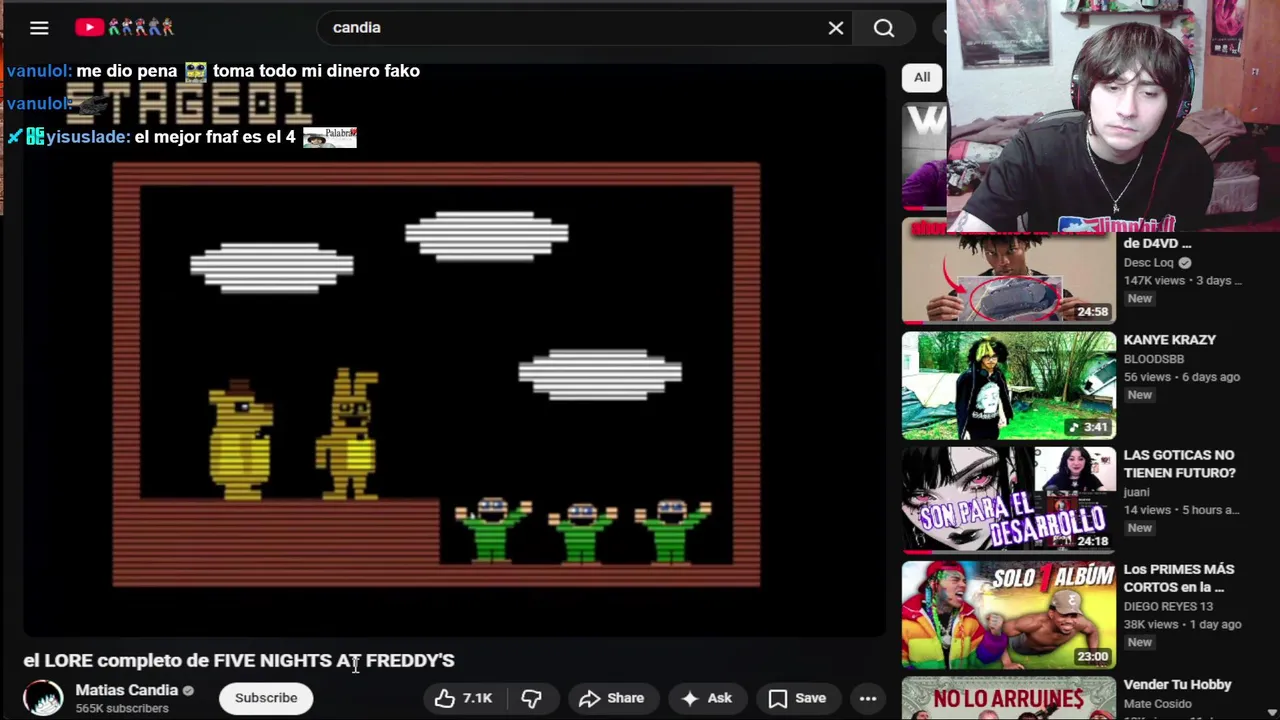Clear the search box with the X
The width and height of the screenshot is (1280, 720).
[836, 28]
